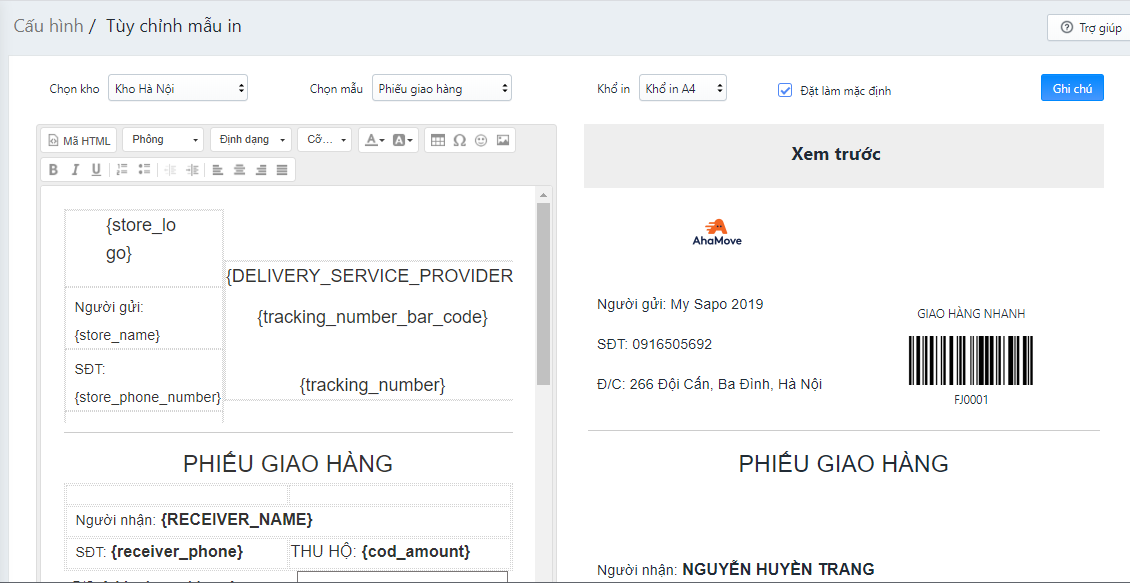Click the insert image icon
The height and width of the screenshot is (583, 1130).
[x=504, y=140]
